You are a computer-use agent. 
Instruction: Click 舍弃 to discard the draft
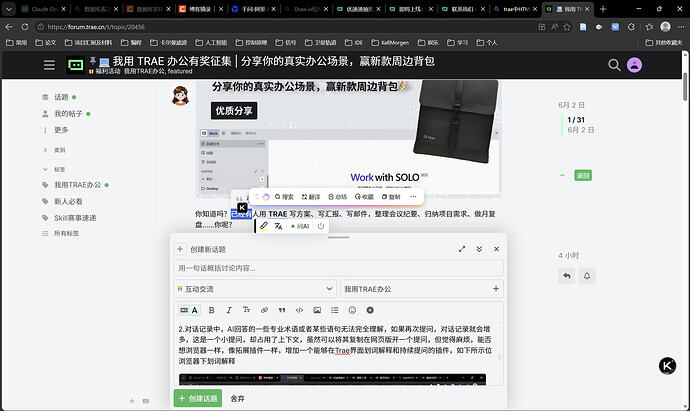coord(237,399)
